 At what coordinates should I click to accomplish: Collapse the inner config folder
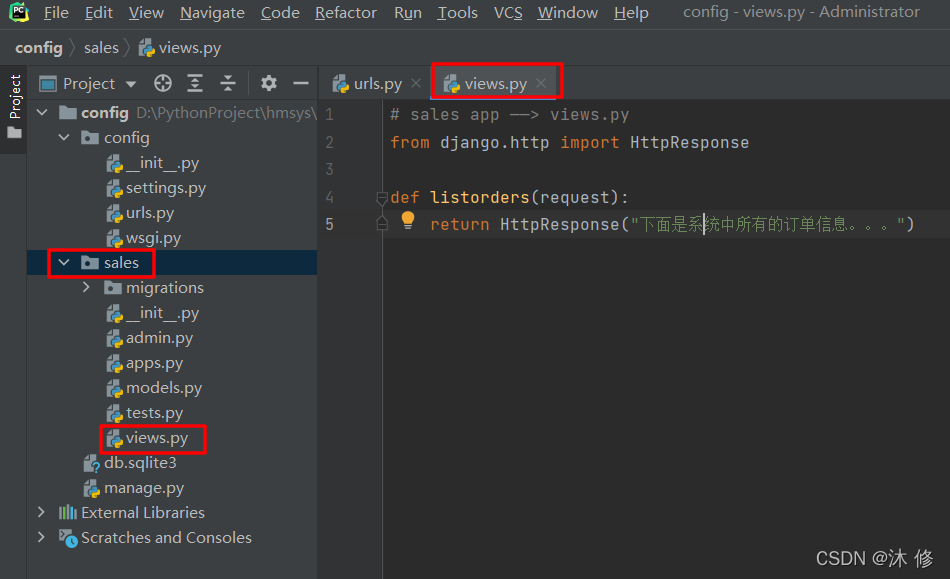click(x=64, y=137)
